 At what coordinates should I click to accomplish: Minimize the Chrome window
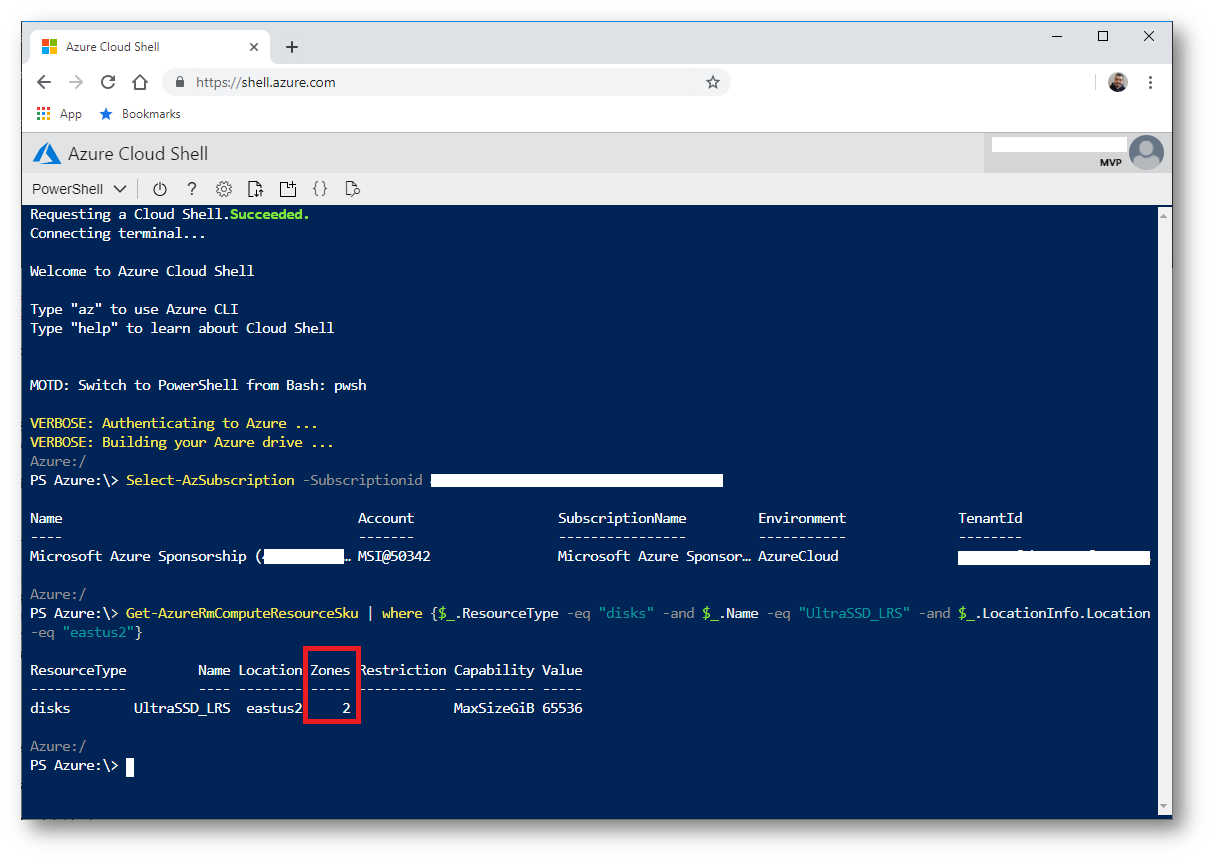point(1057,36)
